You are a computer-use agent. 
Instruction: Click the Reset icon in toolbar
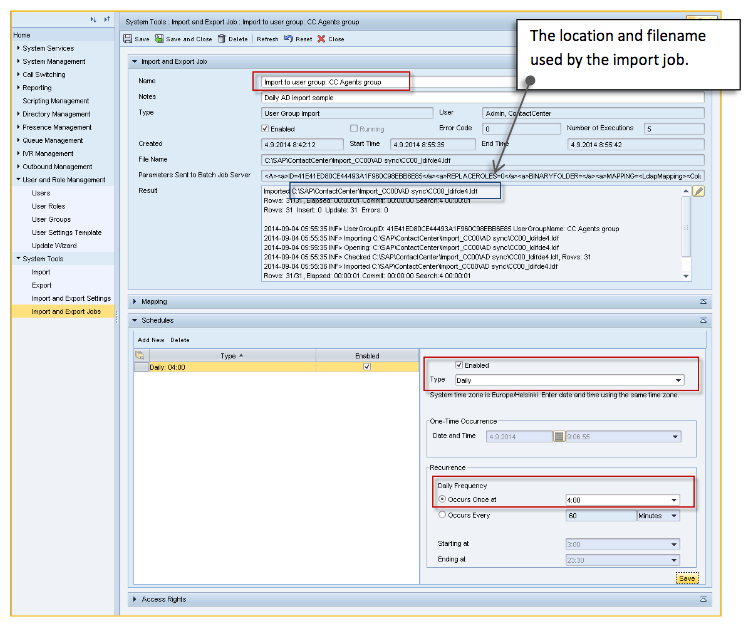coord(288,38)
